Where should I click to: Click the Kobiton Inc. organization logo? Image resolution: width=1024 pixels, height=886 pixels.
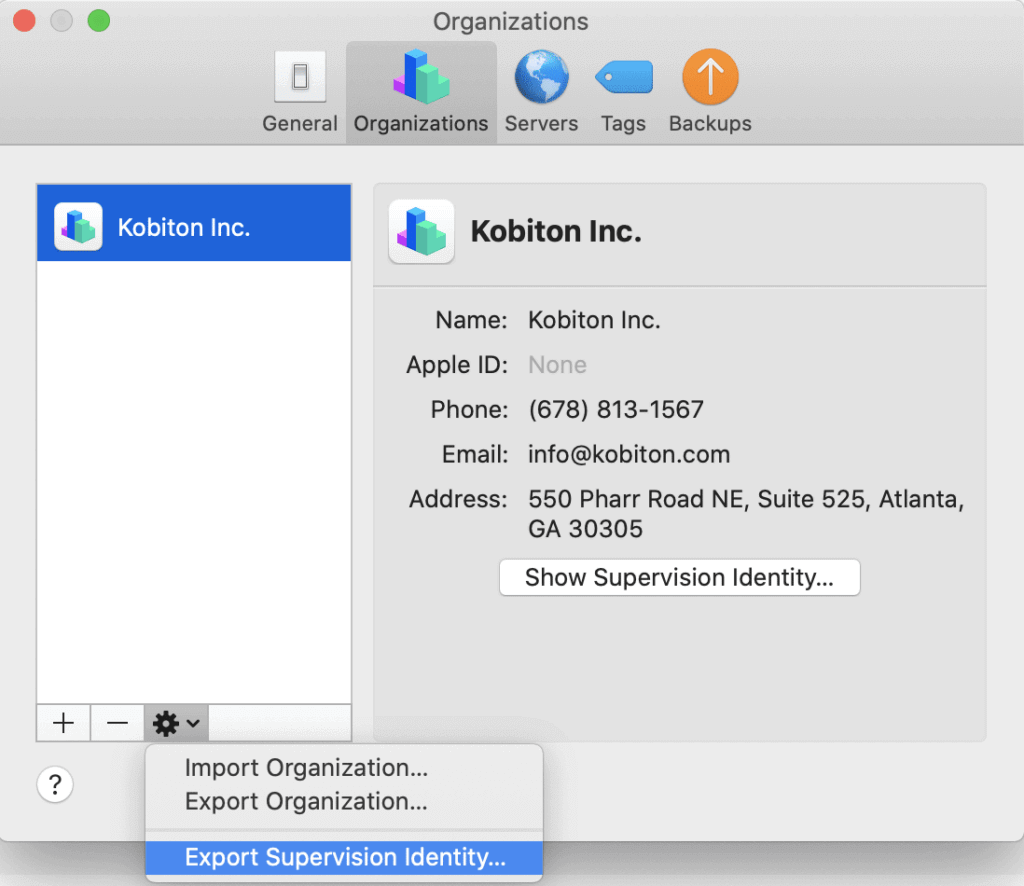coord(77,226)
